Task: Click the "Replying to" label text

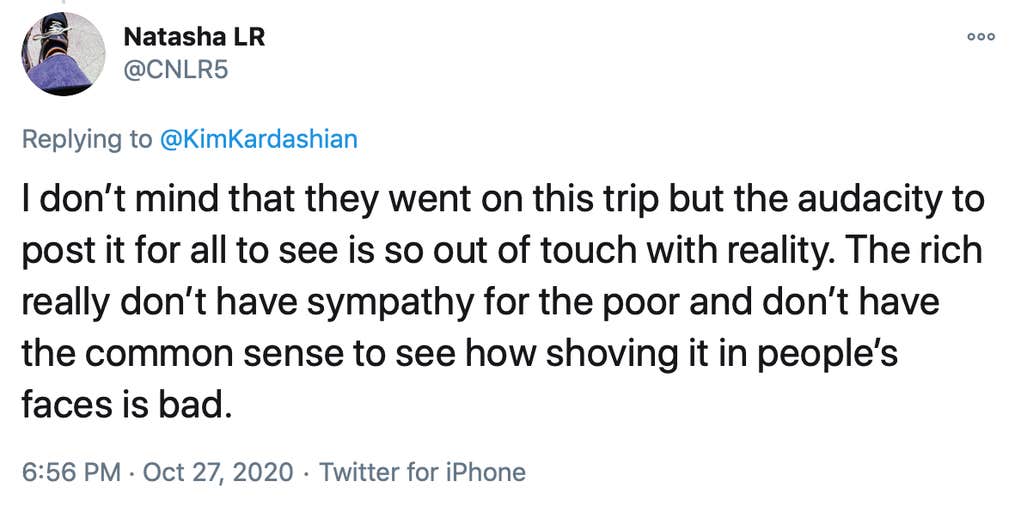Action: coord(87,139)
